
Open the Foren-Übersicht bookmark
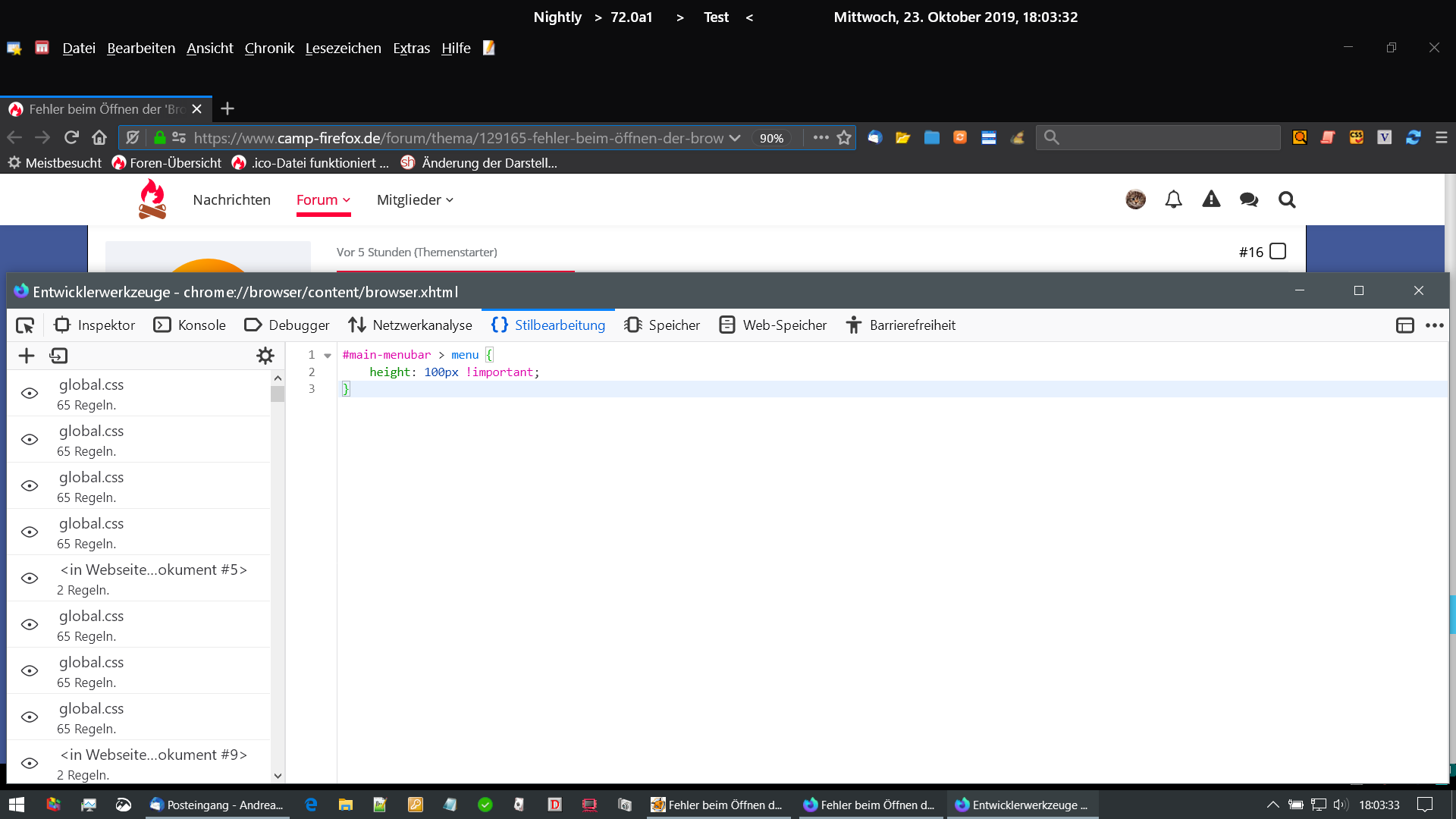click(167, 163)
